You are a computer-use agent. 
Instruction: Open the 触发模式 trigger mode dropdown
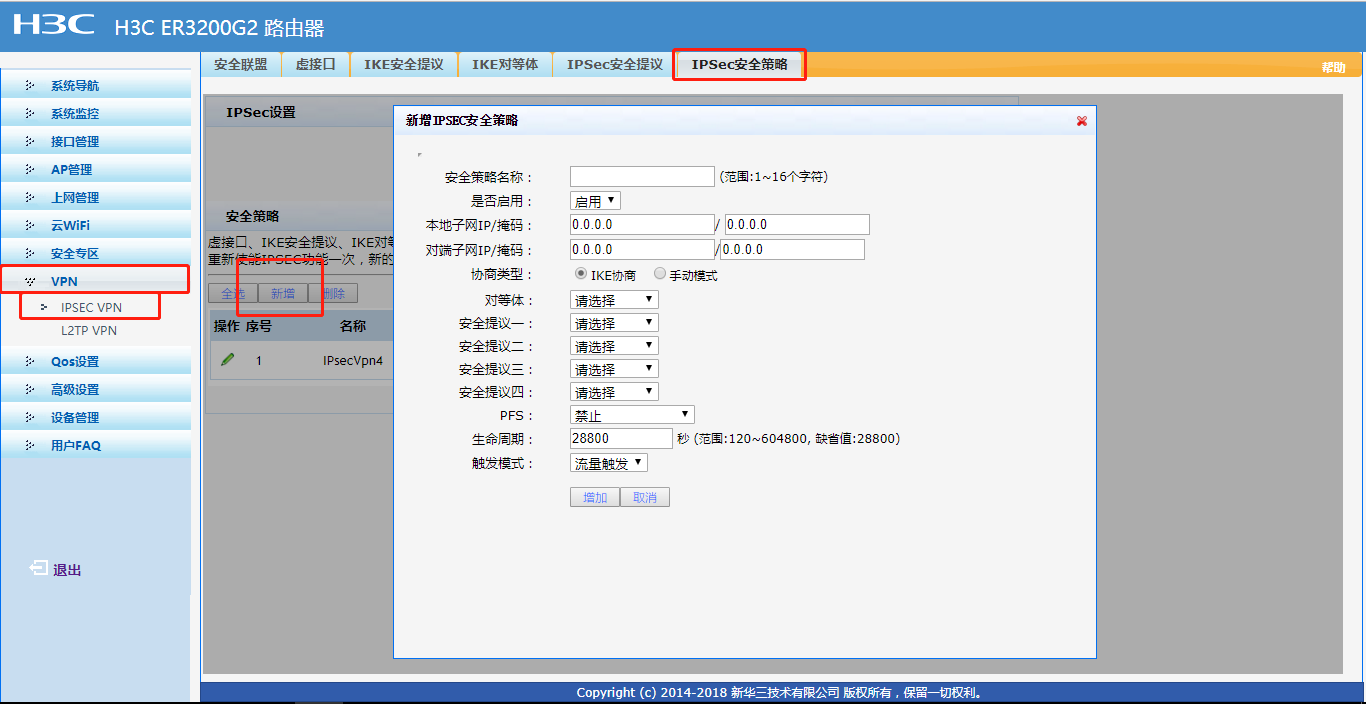tap(608, 461)
